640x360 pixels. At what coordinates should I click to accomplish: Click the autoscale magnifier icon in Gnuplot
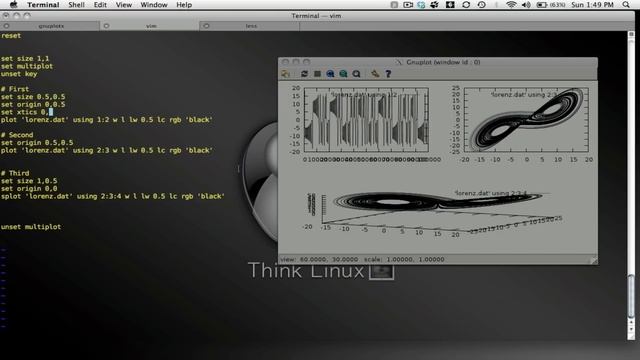coord(356,74)
